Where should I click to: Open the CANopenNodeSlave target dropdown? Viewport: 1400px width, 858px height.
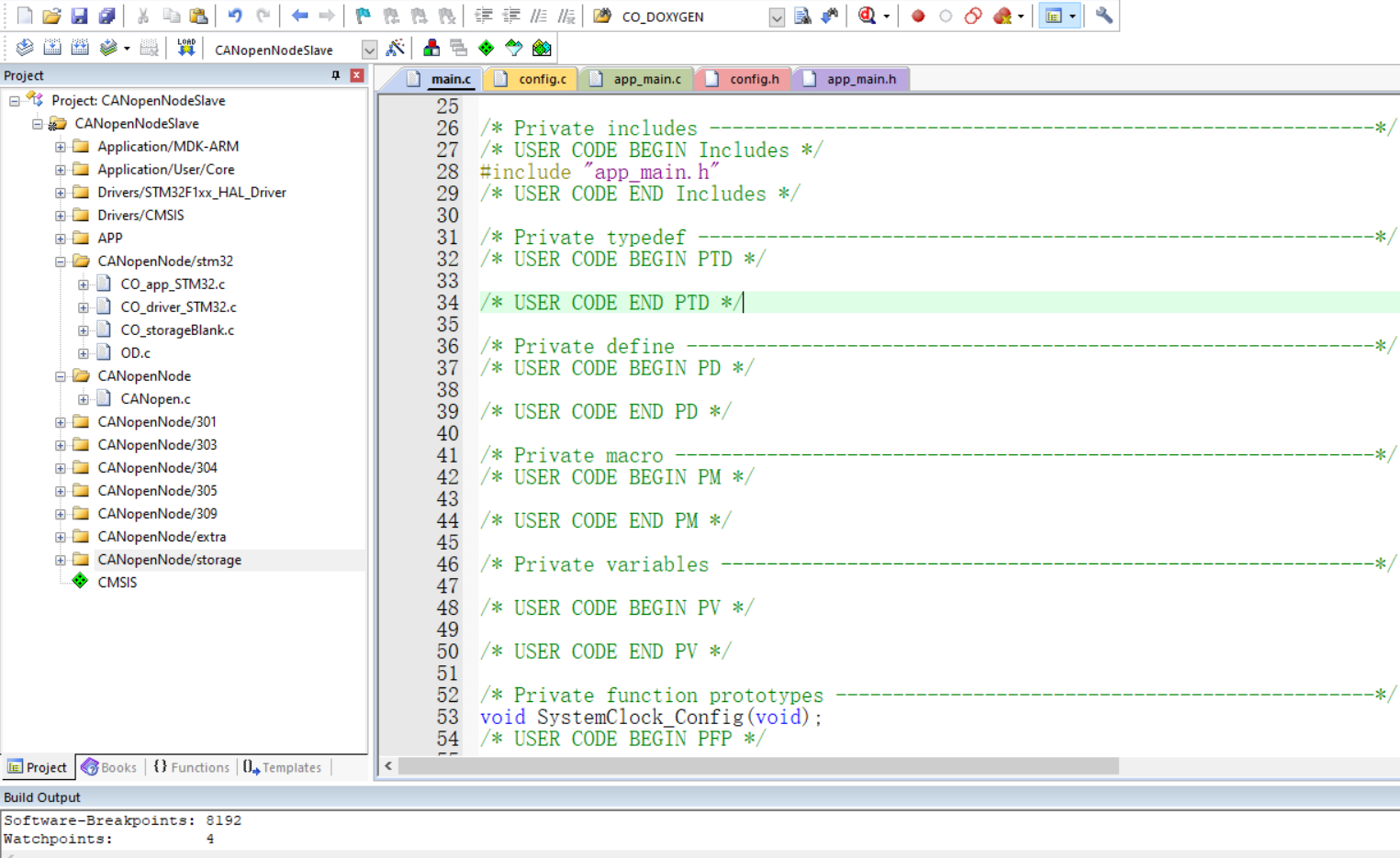point(370,49)
